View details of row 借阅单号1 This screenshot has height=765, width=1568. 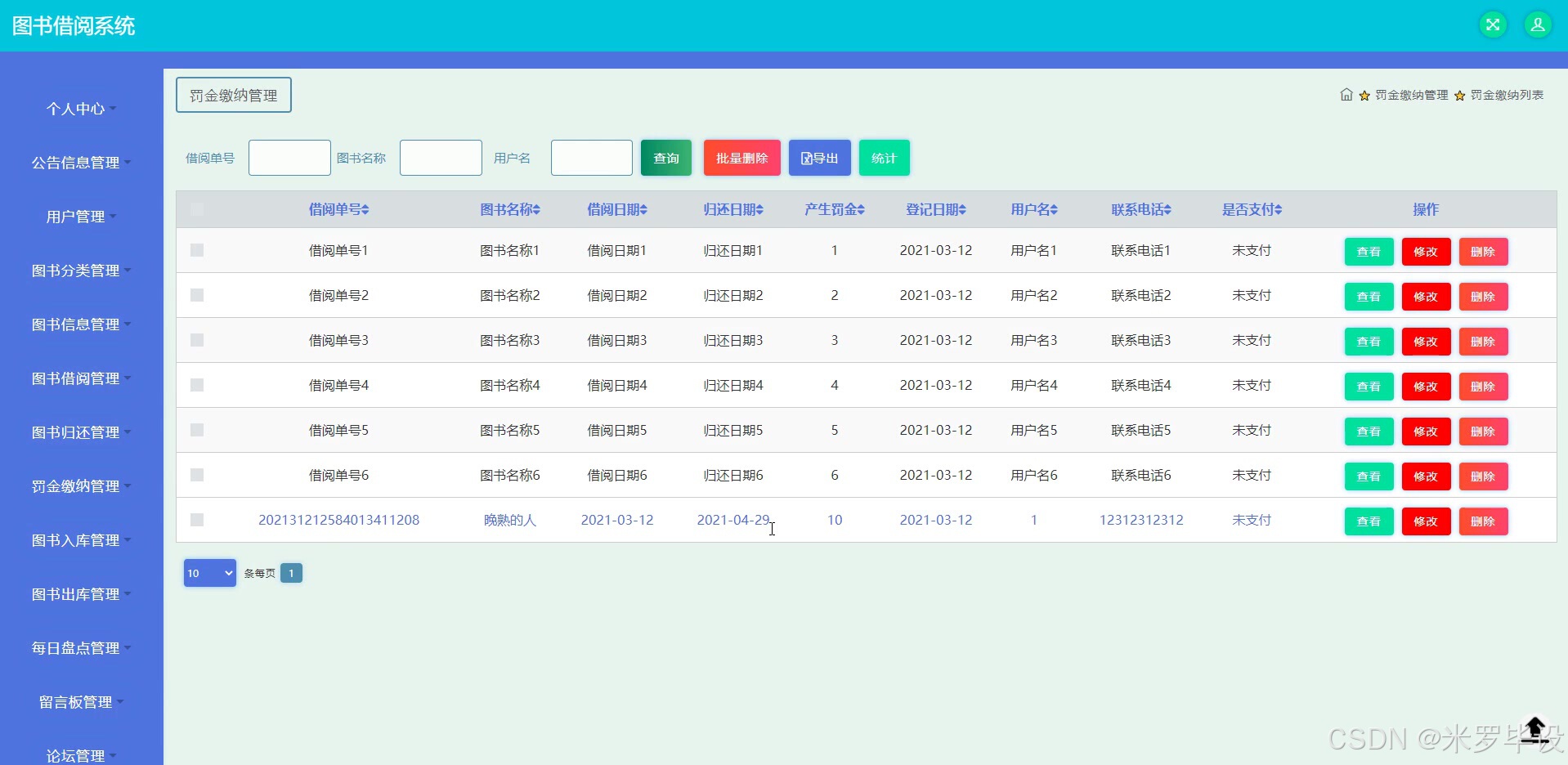(x=1369, y=252)
